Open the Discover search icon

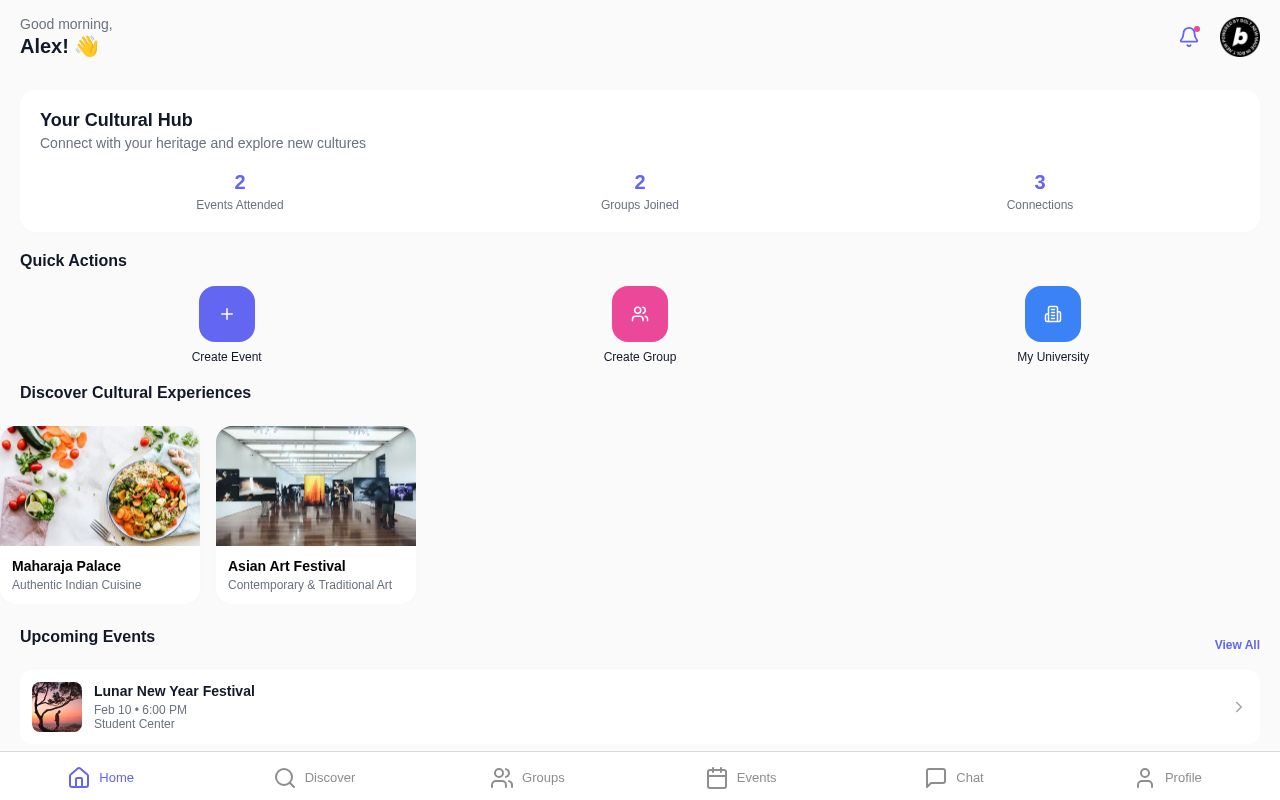pyautogui.click(x=285, y=777)
